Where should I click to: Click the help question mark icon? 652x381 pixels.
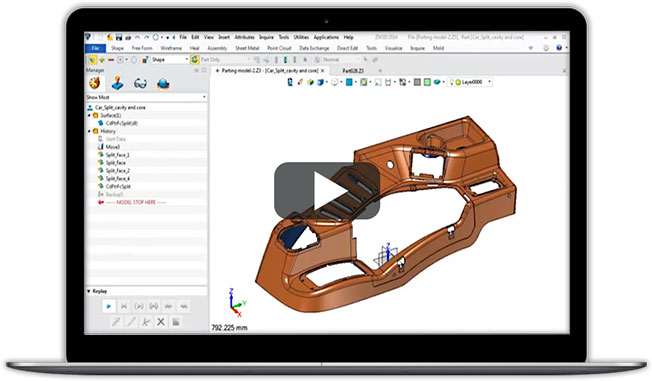pyautogui.click(x=559, y=48)
